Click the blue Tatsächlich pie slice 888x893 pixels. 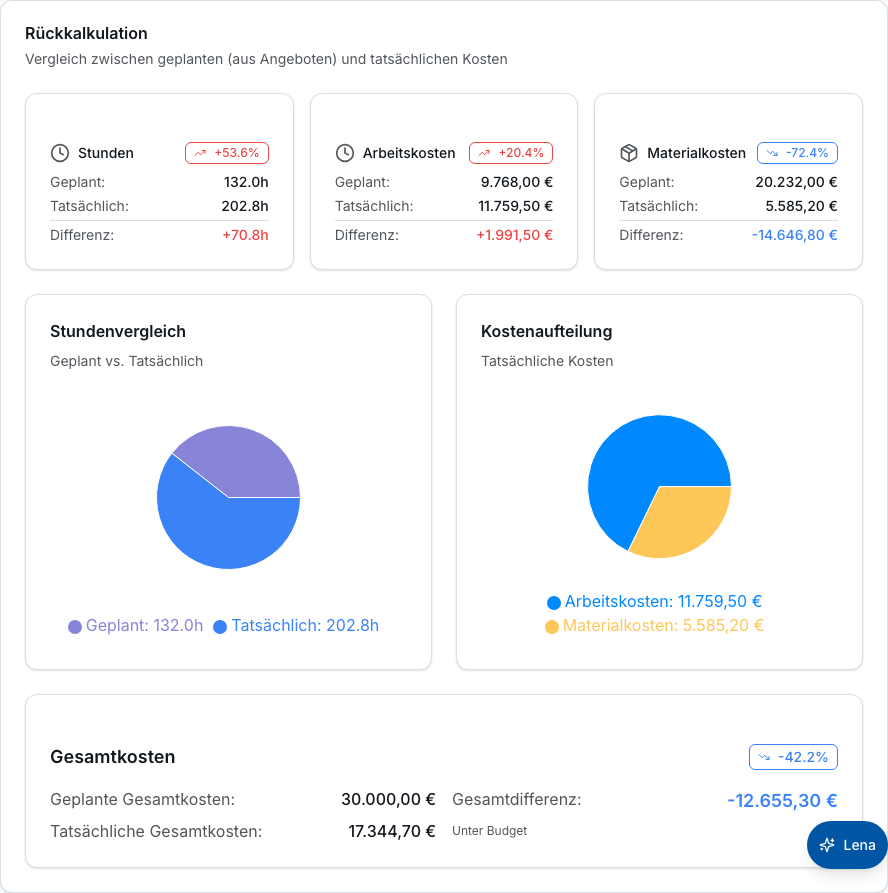(222, 532)
